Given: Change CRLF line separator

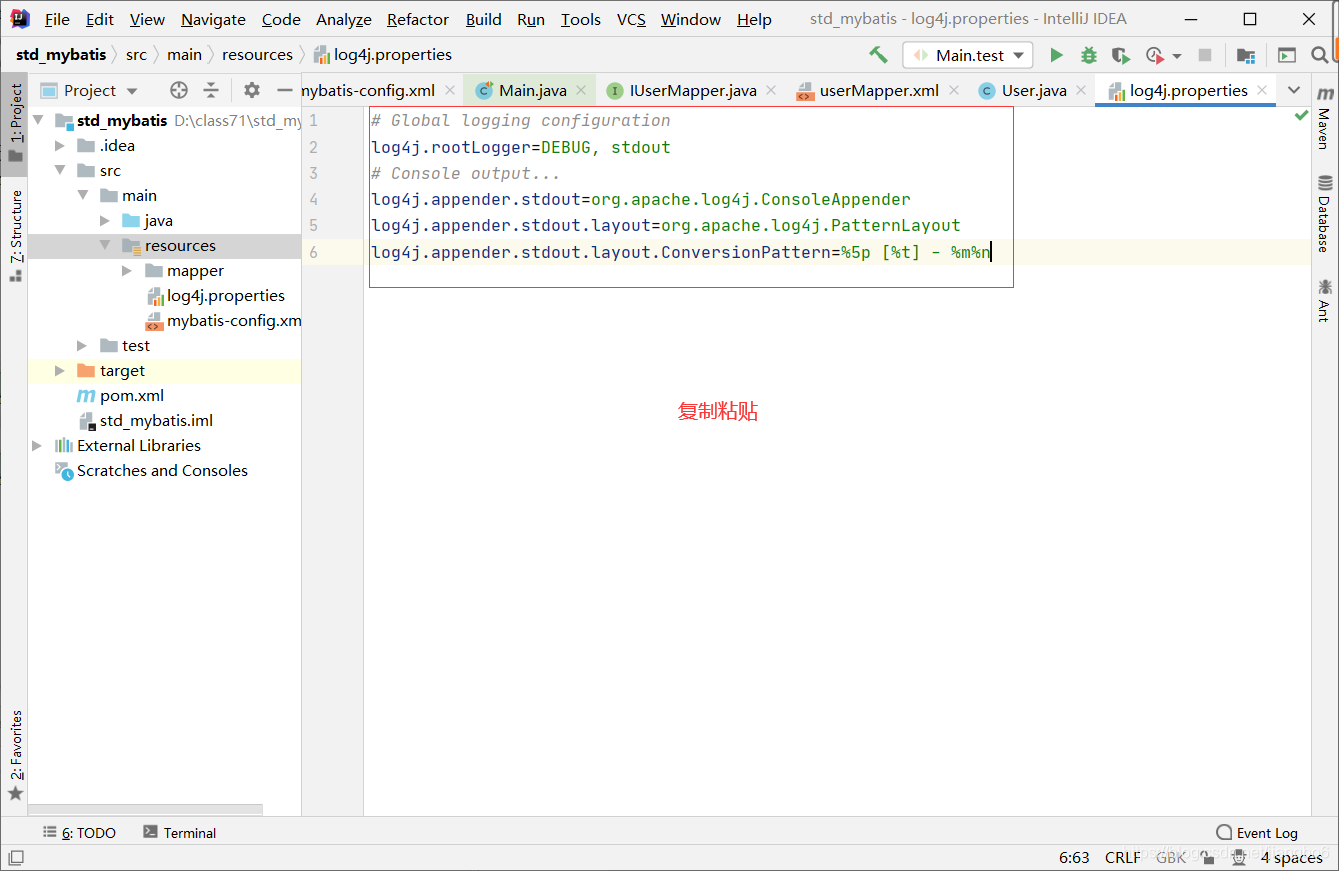Looking at the screenshot, I should pos(1123,858).
